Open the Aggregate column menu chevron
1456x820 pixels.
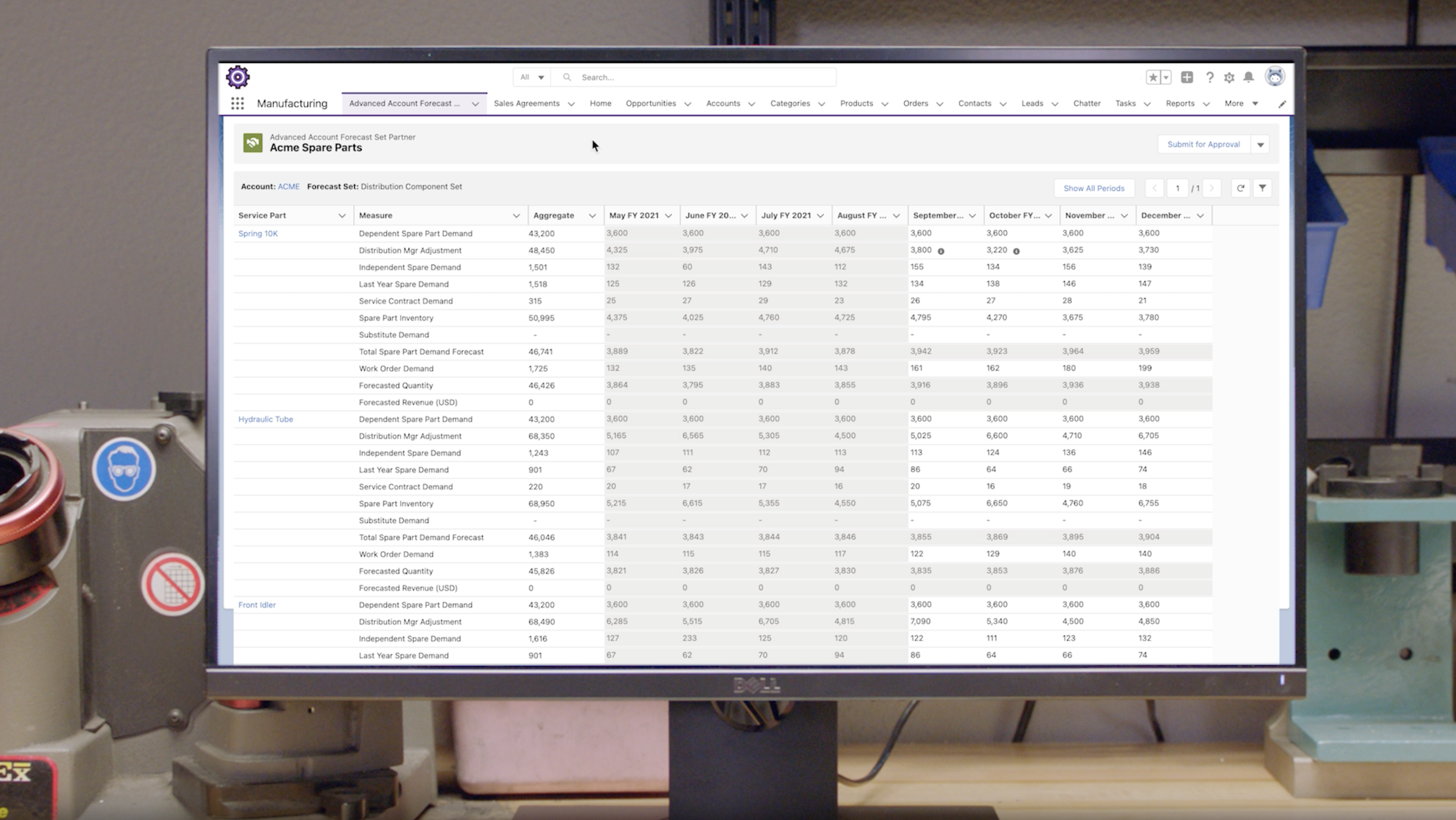(x=592, y=216)
